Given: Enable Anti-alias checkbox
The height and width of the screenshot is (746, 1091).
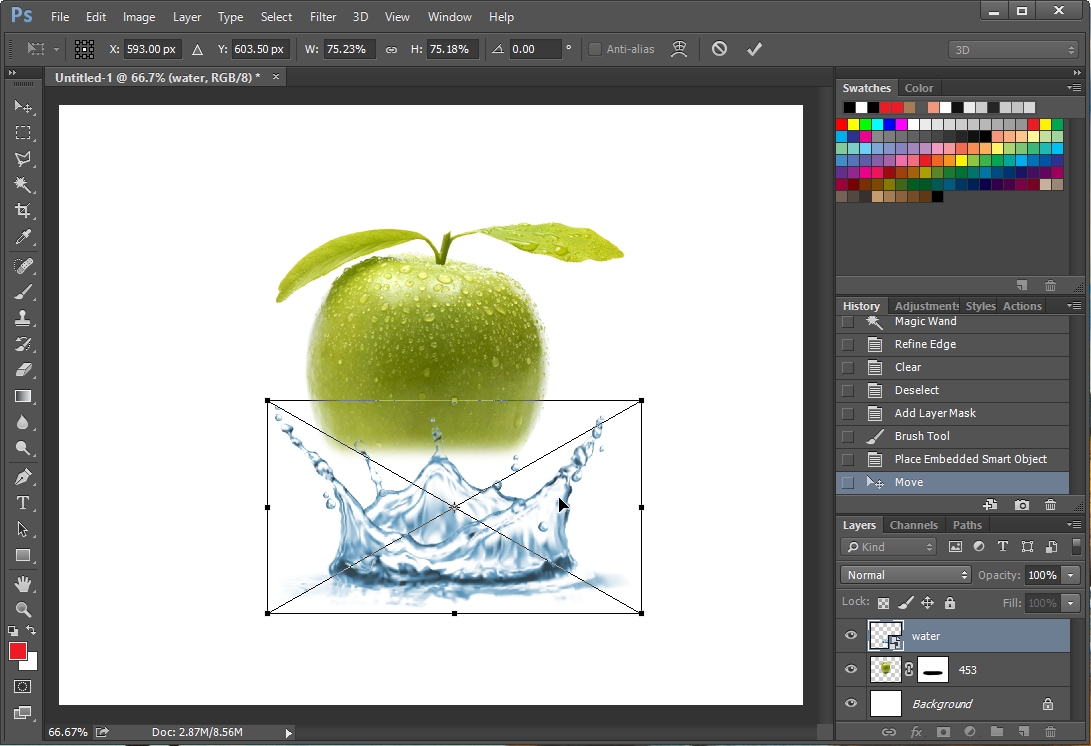Looking at the screenshot, I should (595, 49).
